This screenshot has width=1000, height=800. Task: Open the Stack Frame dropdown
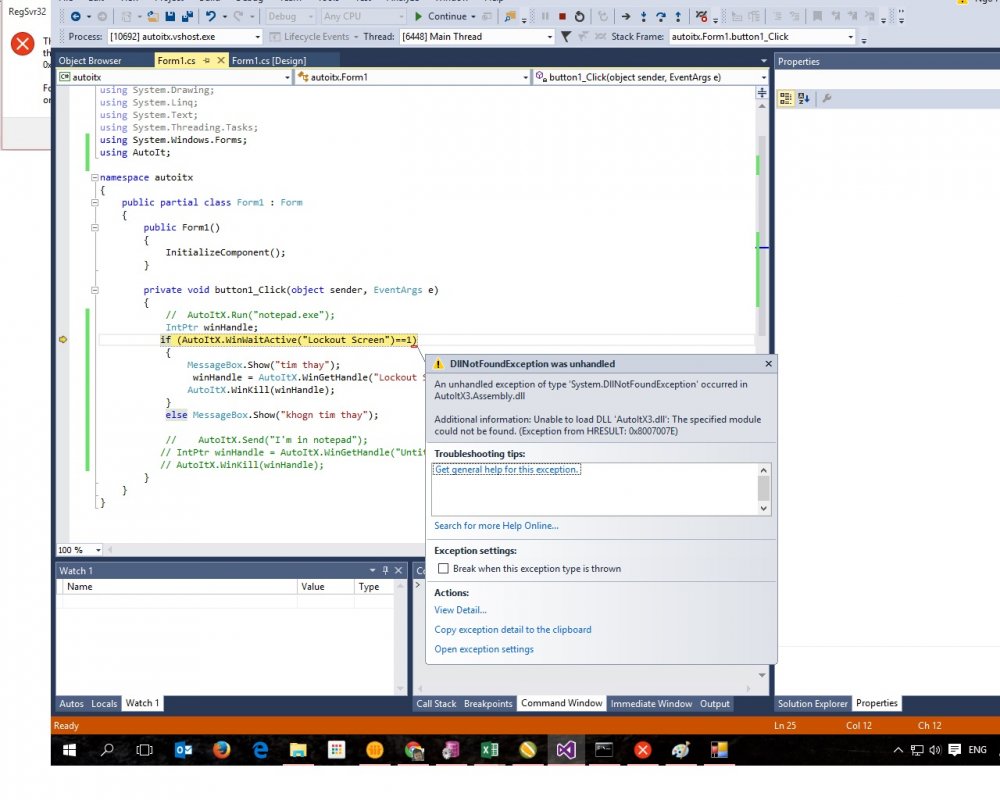(x=850, y=37)
